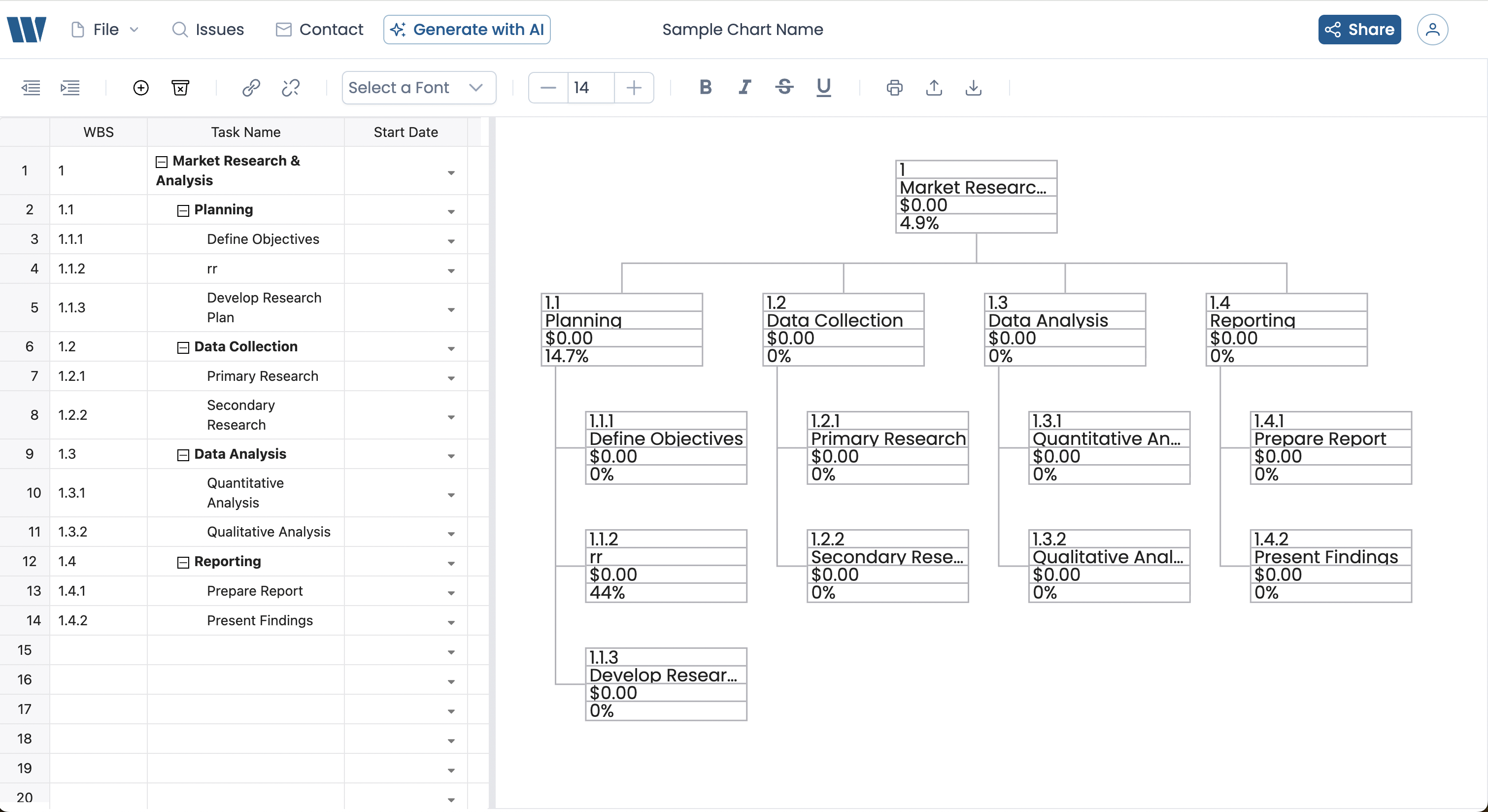The width and height of the screenshot is (1488, 812).
Task: Toggle bold formatting
Action: click(705, 88)
